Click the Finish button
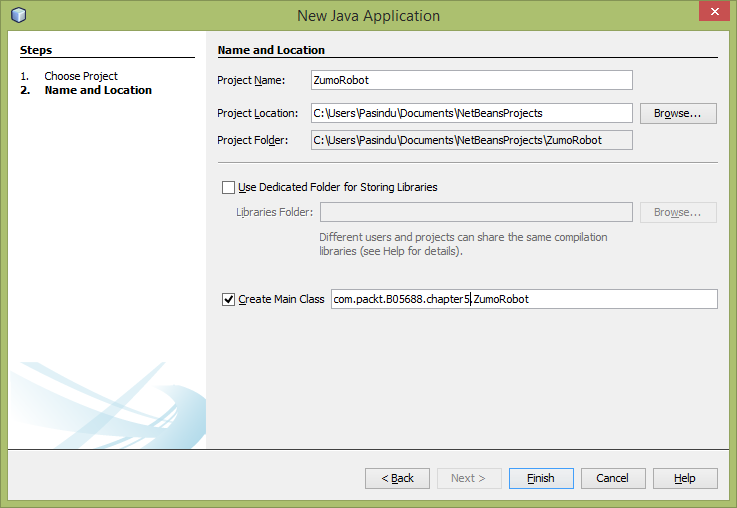 541,478
